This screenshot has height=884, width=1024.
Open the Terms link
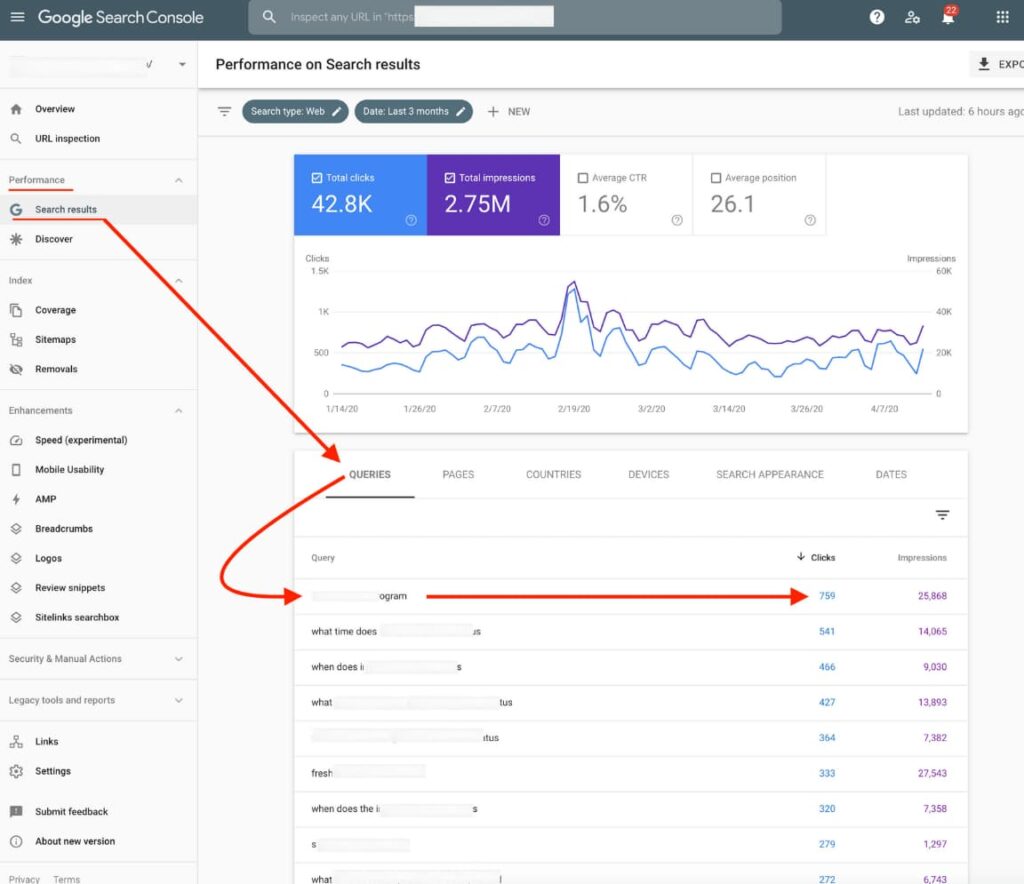[x=67, y=879]
